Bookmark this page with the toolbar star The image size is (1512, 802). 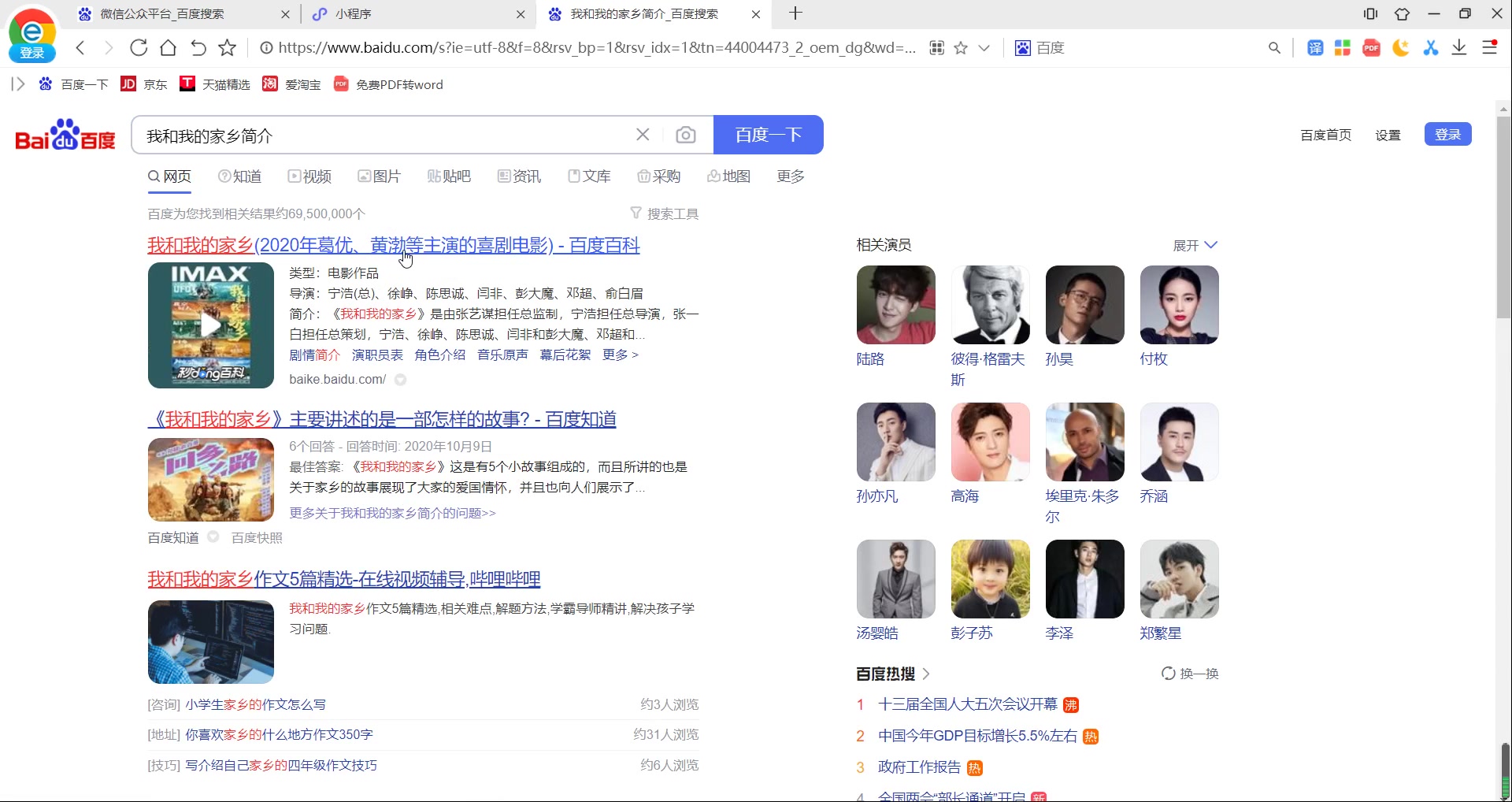pyautogui.click(x=228, y=48)
